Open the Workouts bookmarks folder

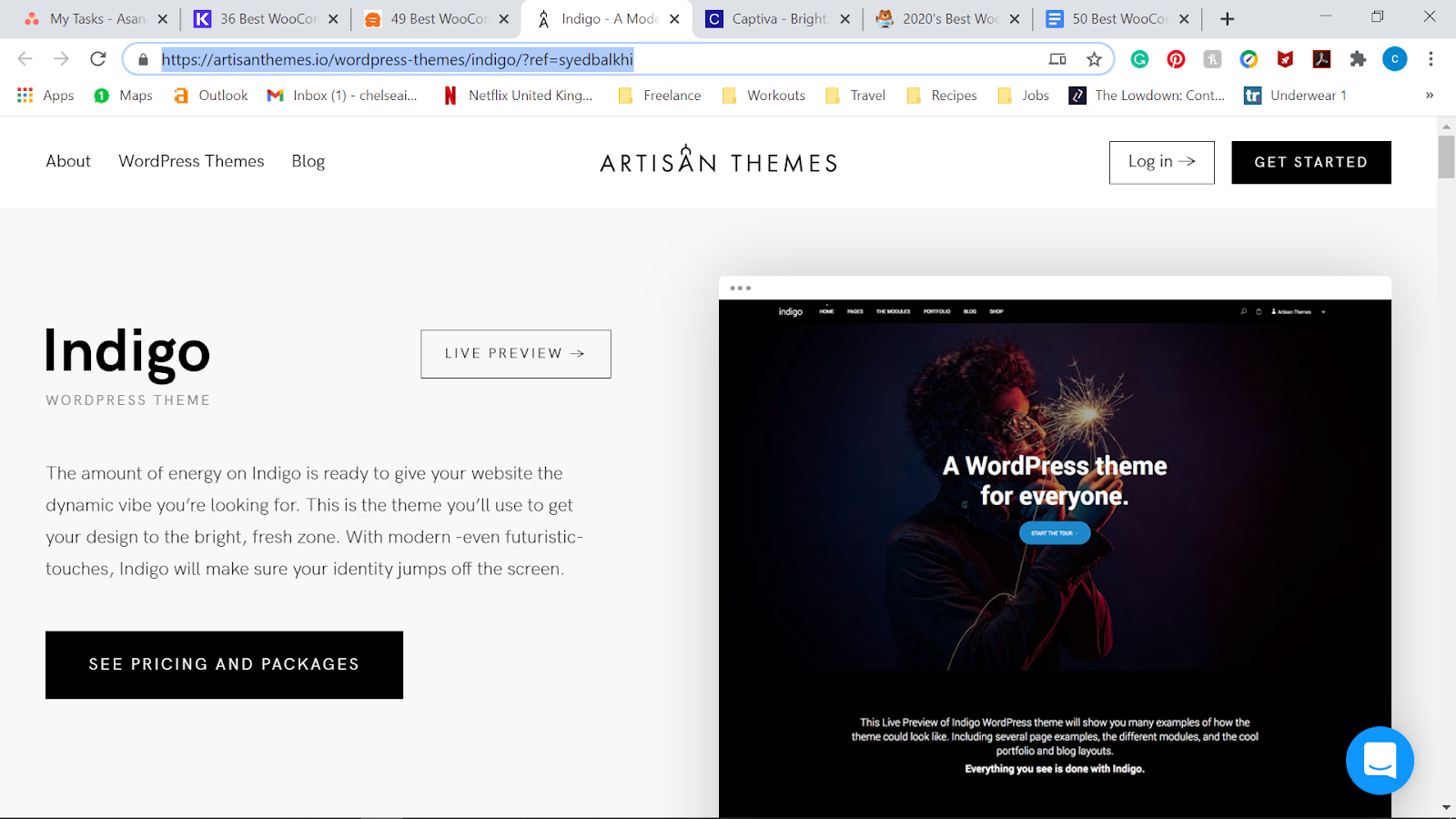763,96
